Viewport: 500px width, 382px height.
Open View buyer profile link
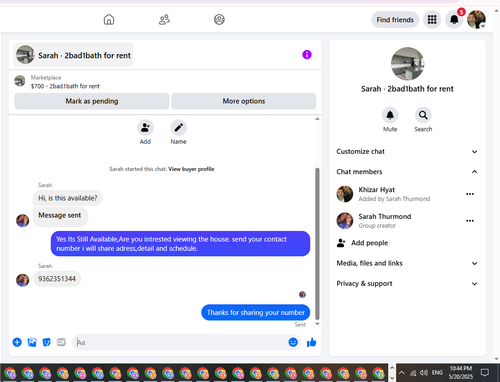pyautogui.click(x=191, y=169)
